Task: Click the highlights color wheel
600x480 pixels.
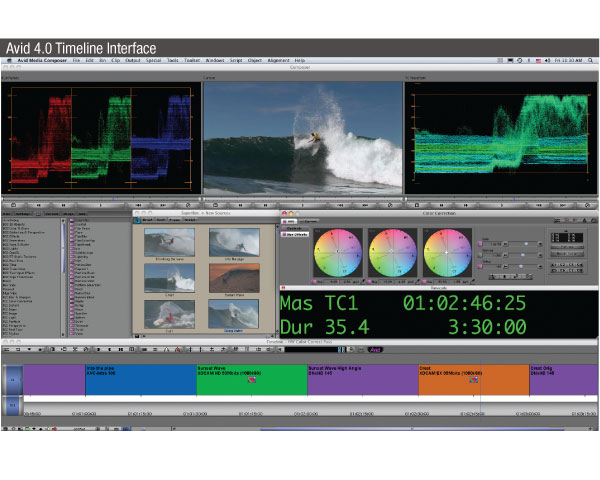Action: click(447, 253)
